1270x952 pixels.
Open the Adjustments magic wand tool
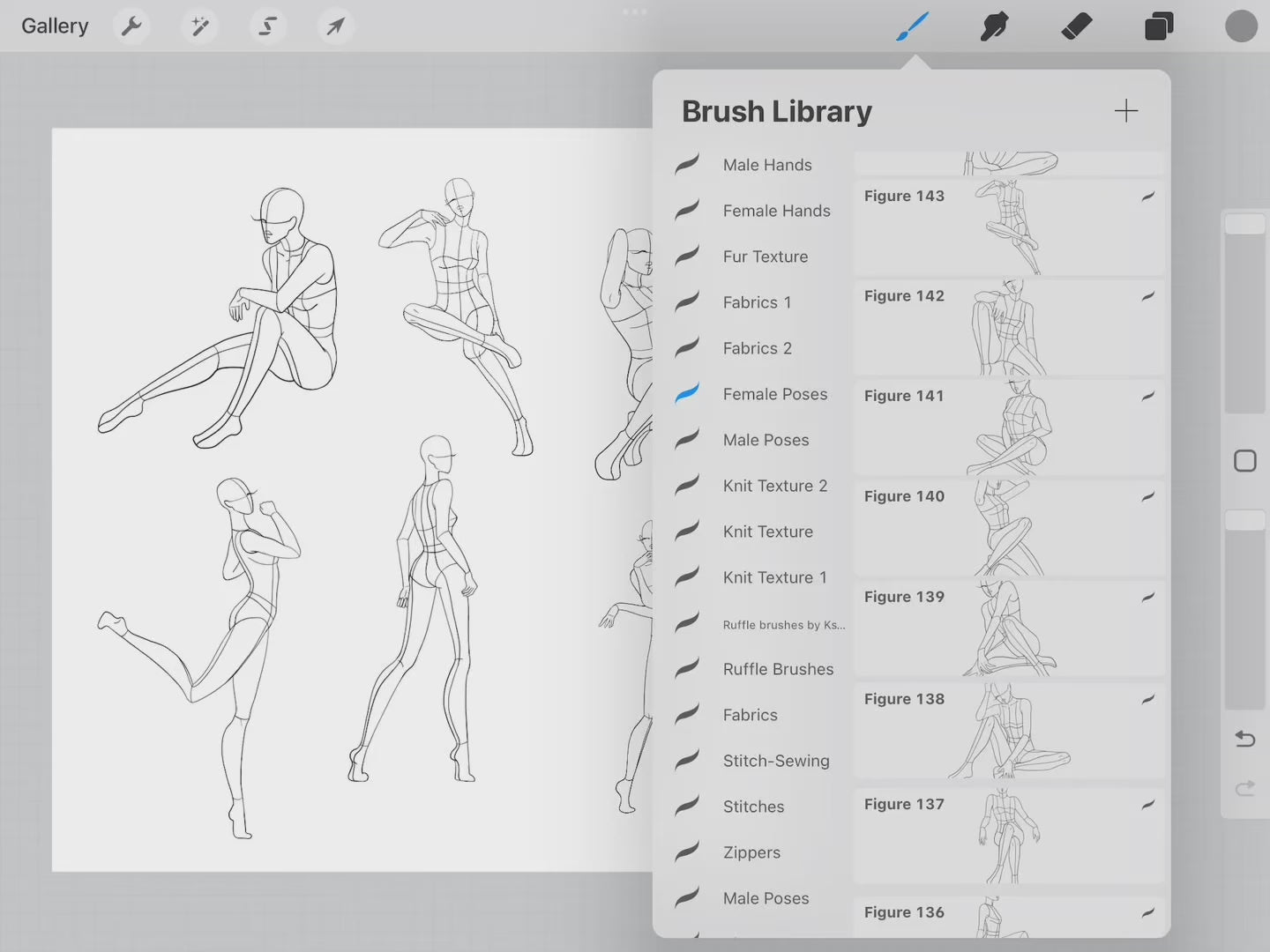coord(198,26)
